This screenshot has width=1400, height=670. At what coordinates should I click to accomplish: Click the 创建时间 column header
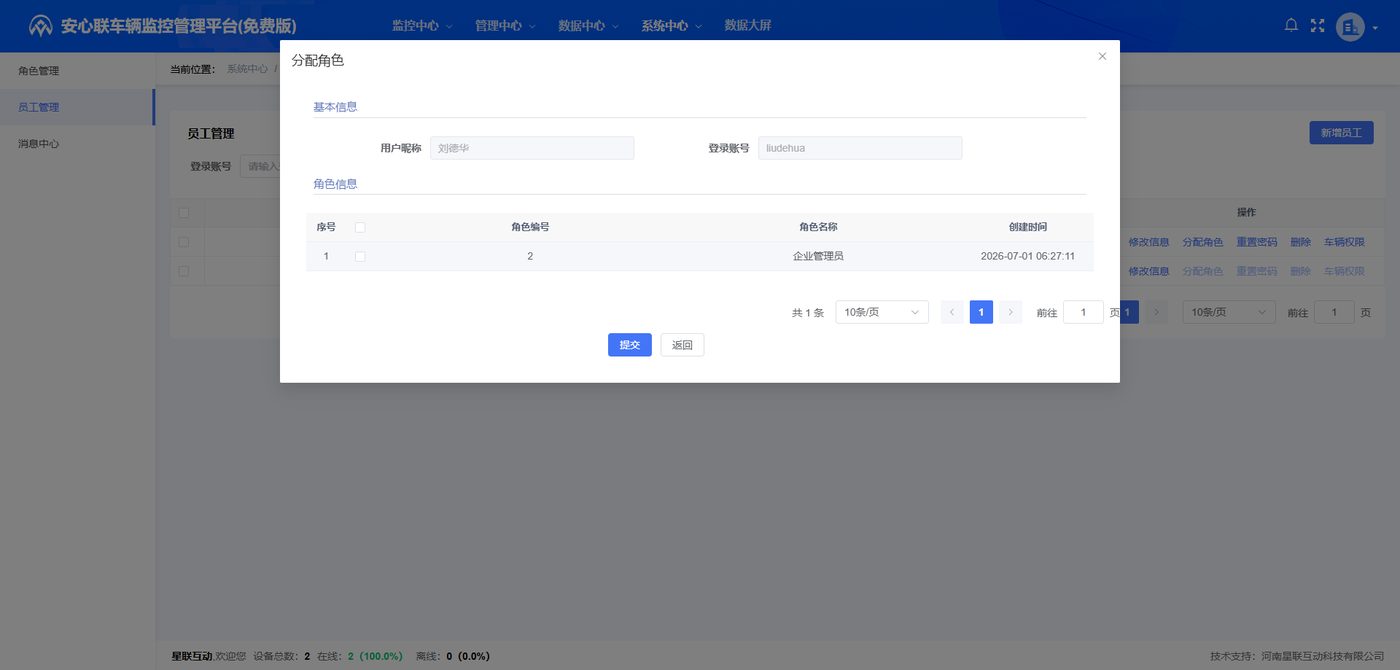point(1028,227)
